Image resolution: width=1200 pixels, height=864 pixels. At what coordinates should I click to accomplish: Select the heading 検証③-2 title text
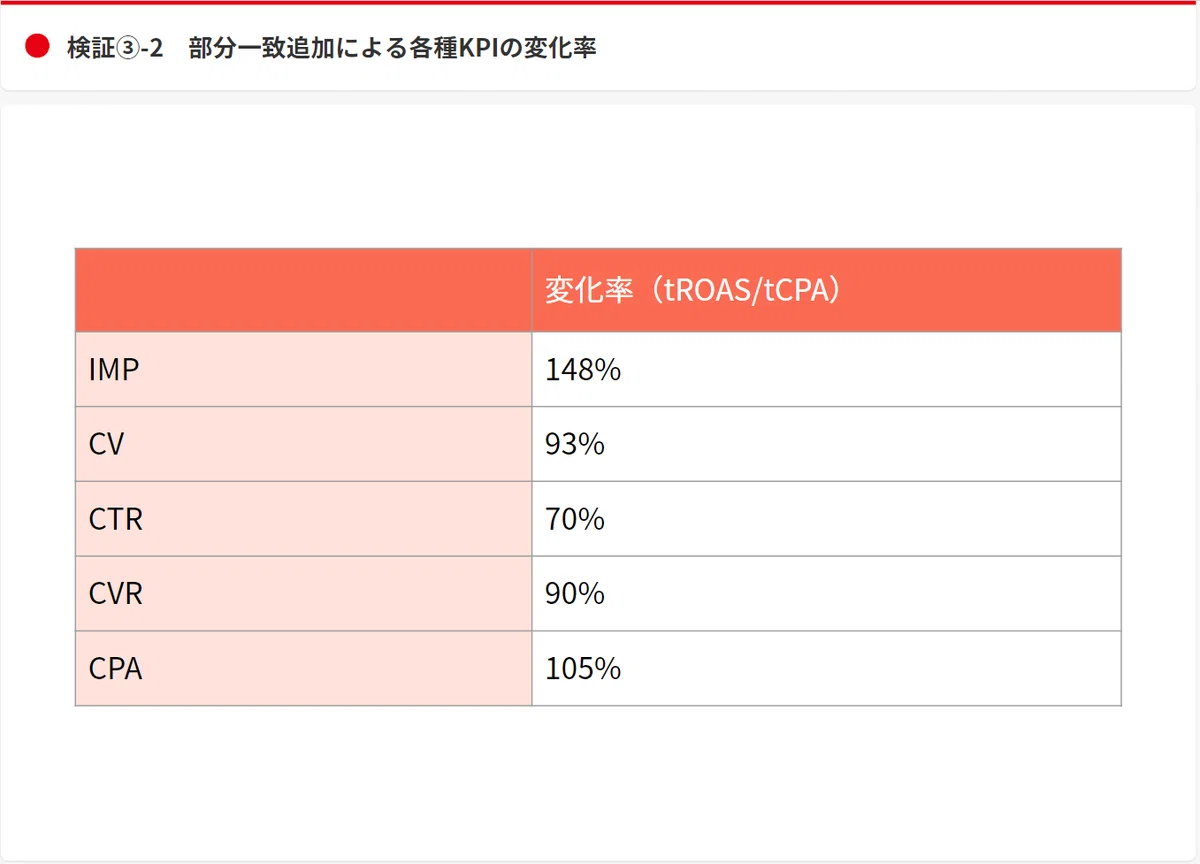tap(332, 47)
